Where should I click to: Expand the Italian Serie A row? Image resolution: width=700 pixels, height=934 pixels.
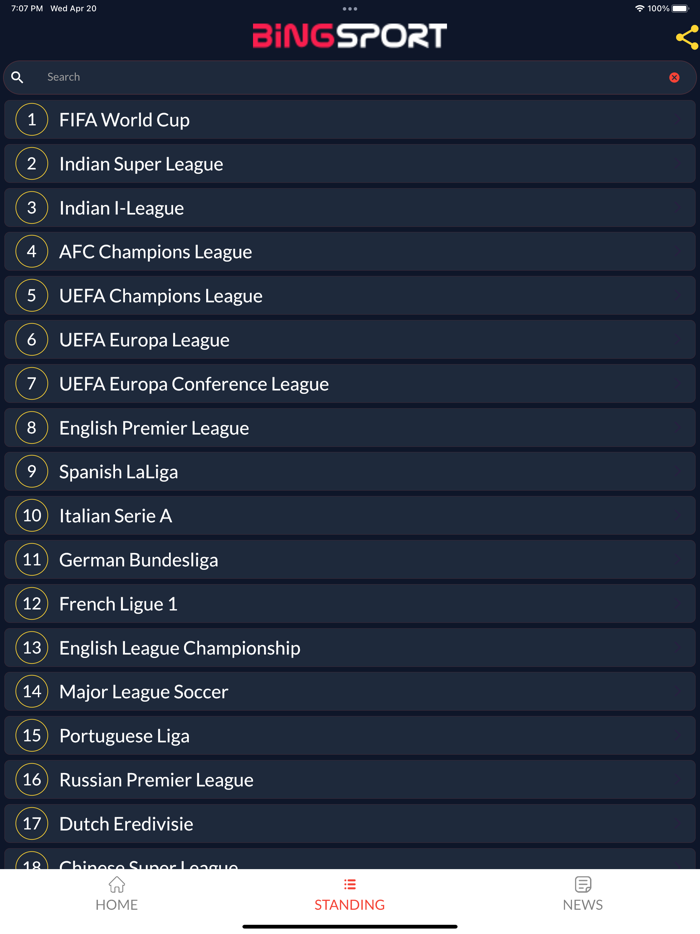[350, 515]
